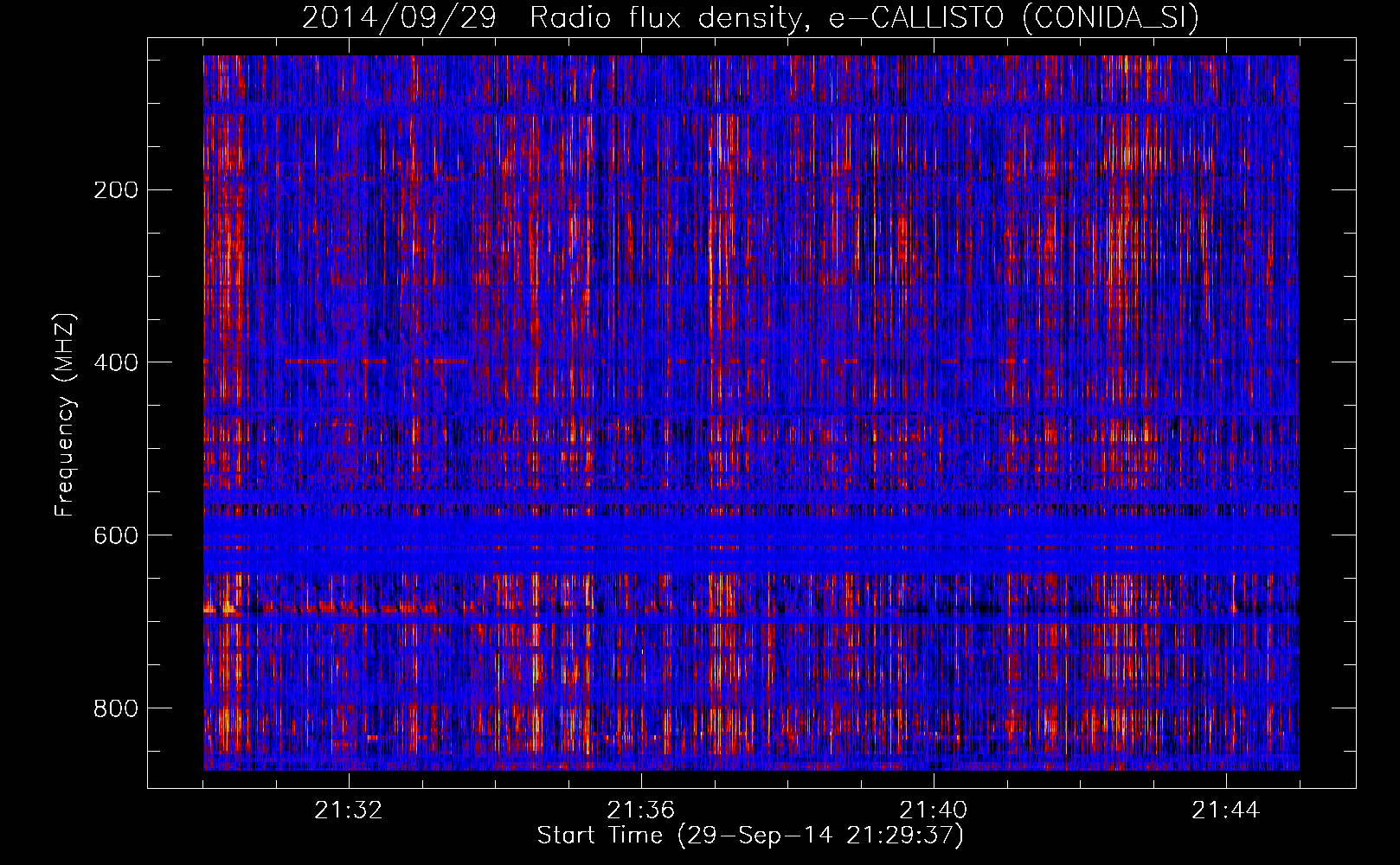Screen dimensions: 1400x865
Task: Click the 21:44 time tick label
Action: (x=1226, y=811)
